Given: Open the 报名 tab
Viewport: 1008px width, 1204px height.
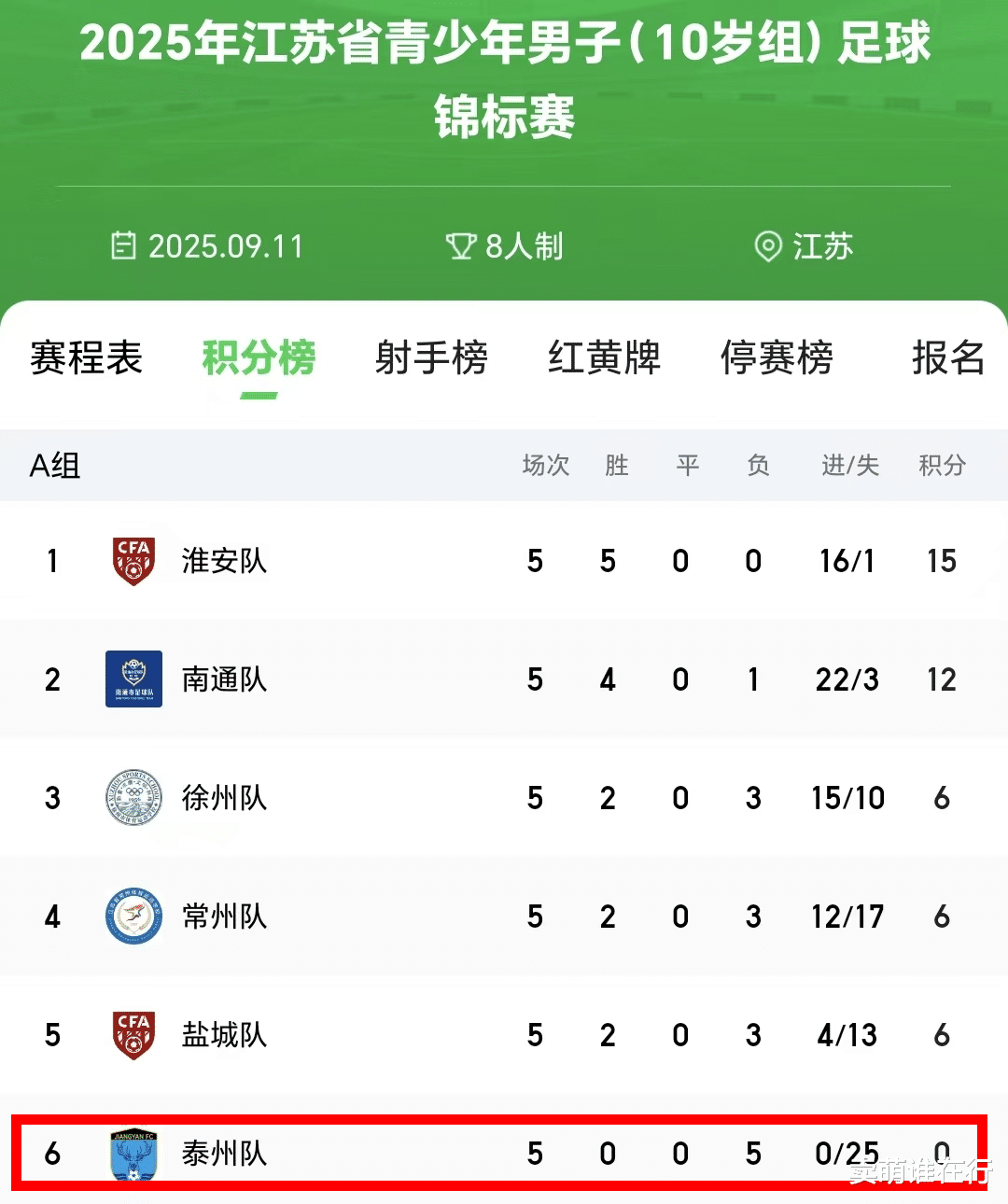Looking at the screenshot, I should (x=947, y=358).
